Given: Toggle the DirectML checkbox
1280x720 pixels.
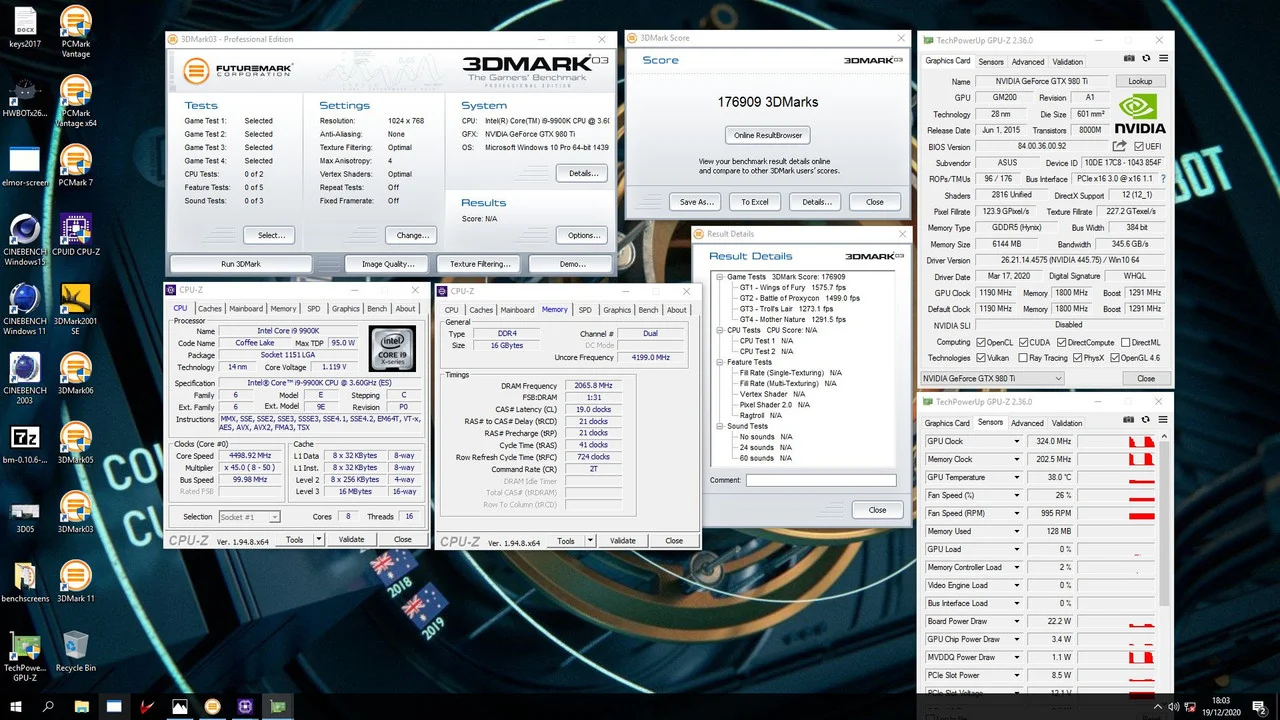Looking at the screenshot, I should pos(1126,342).
